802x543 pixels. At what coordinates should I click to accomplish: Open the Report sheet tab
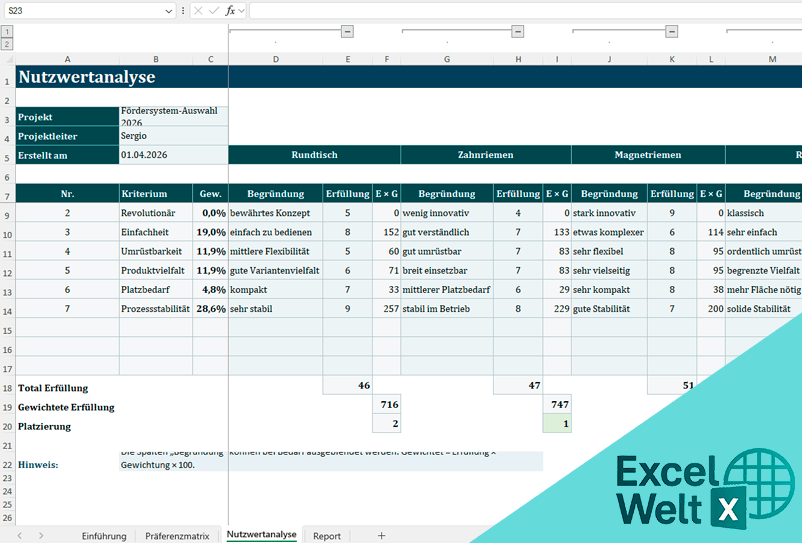click(x=326, y=536)
